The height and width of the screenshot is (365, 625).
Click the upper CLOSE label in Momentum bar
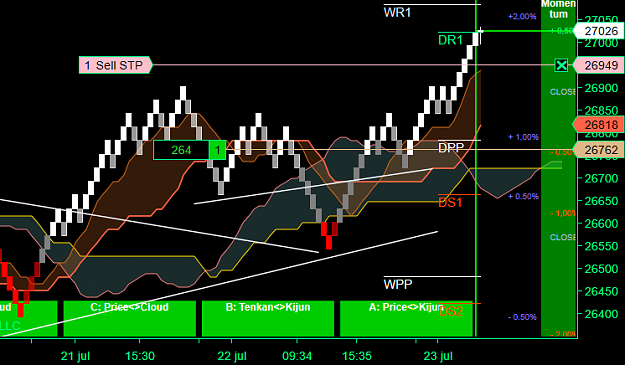click(x=562, y=92)
